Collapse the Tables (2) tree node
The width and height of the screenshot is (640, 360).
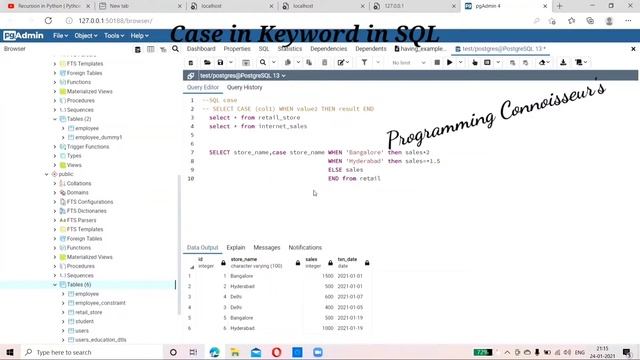tap(55, 119)
